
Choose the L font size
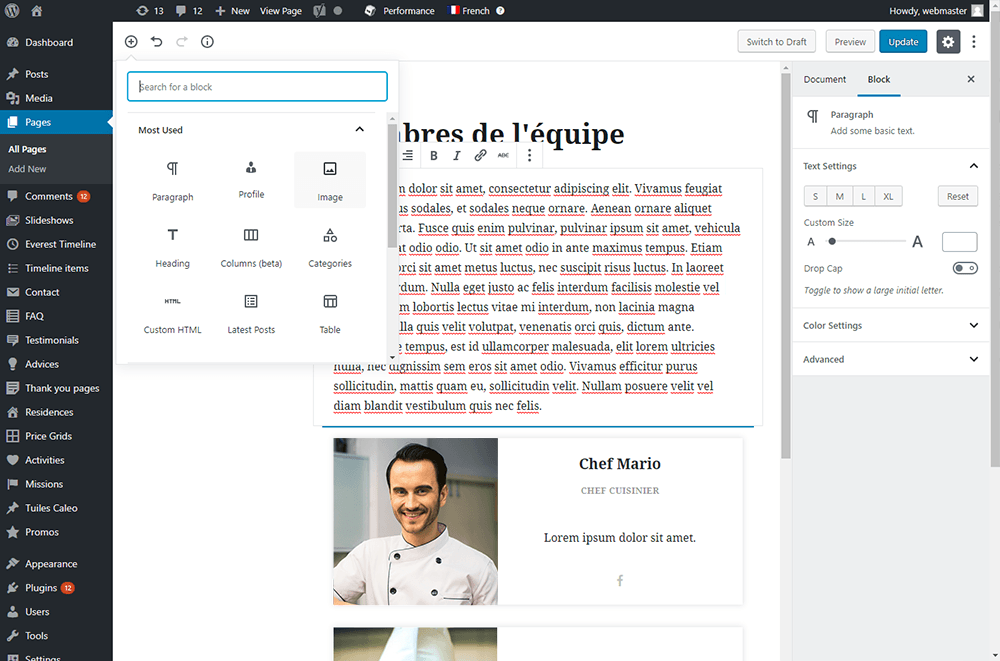[x=864, y=197]
